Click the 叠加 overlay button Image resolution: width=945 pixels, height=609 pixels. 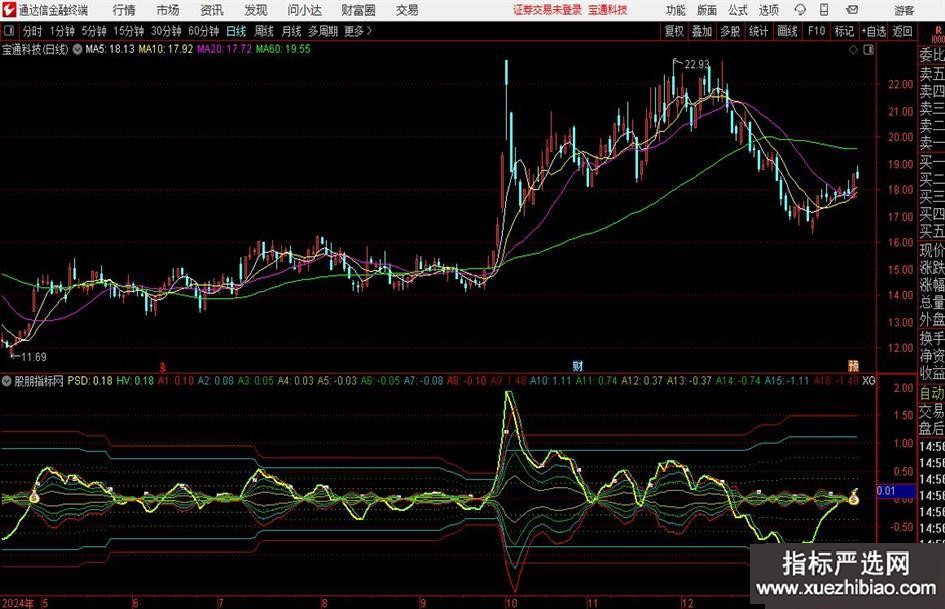click(702, 31)
